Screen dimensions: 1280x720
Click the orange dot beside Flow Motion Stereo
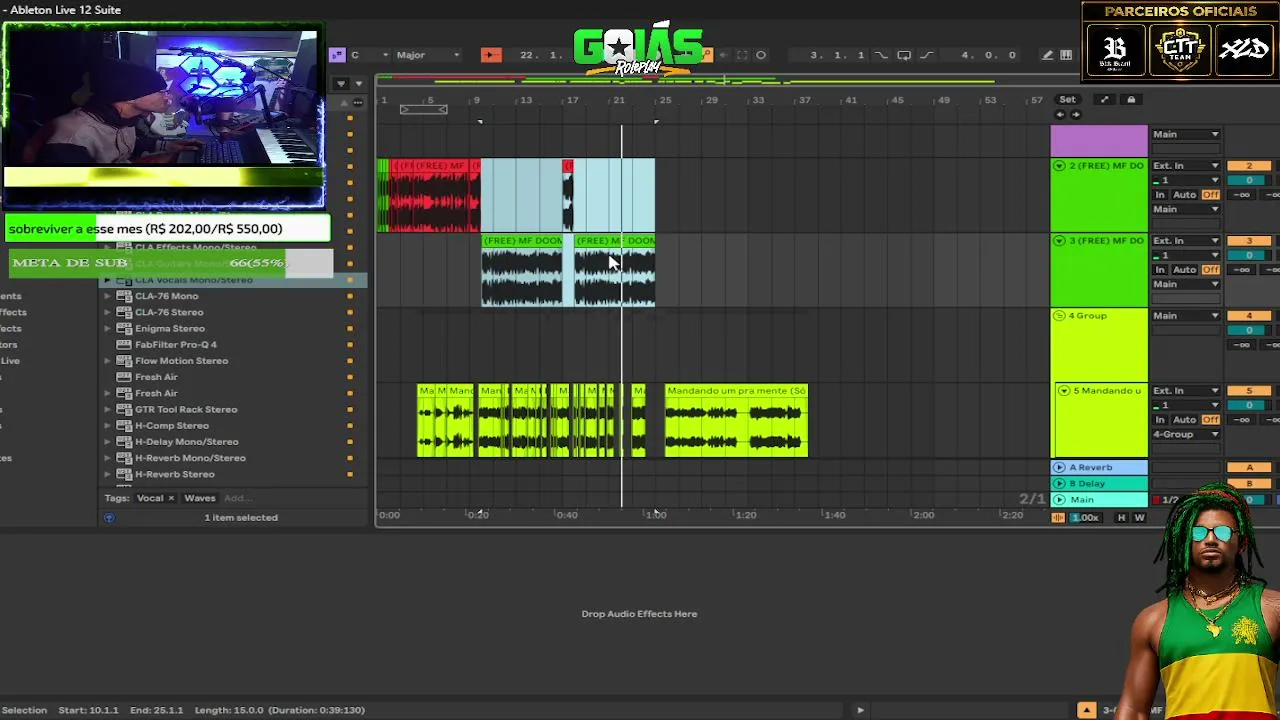[350, 361]
